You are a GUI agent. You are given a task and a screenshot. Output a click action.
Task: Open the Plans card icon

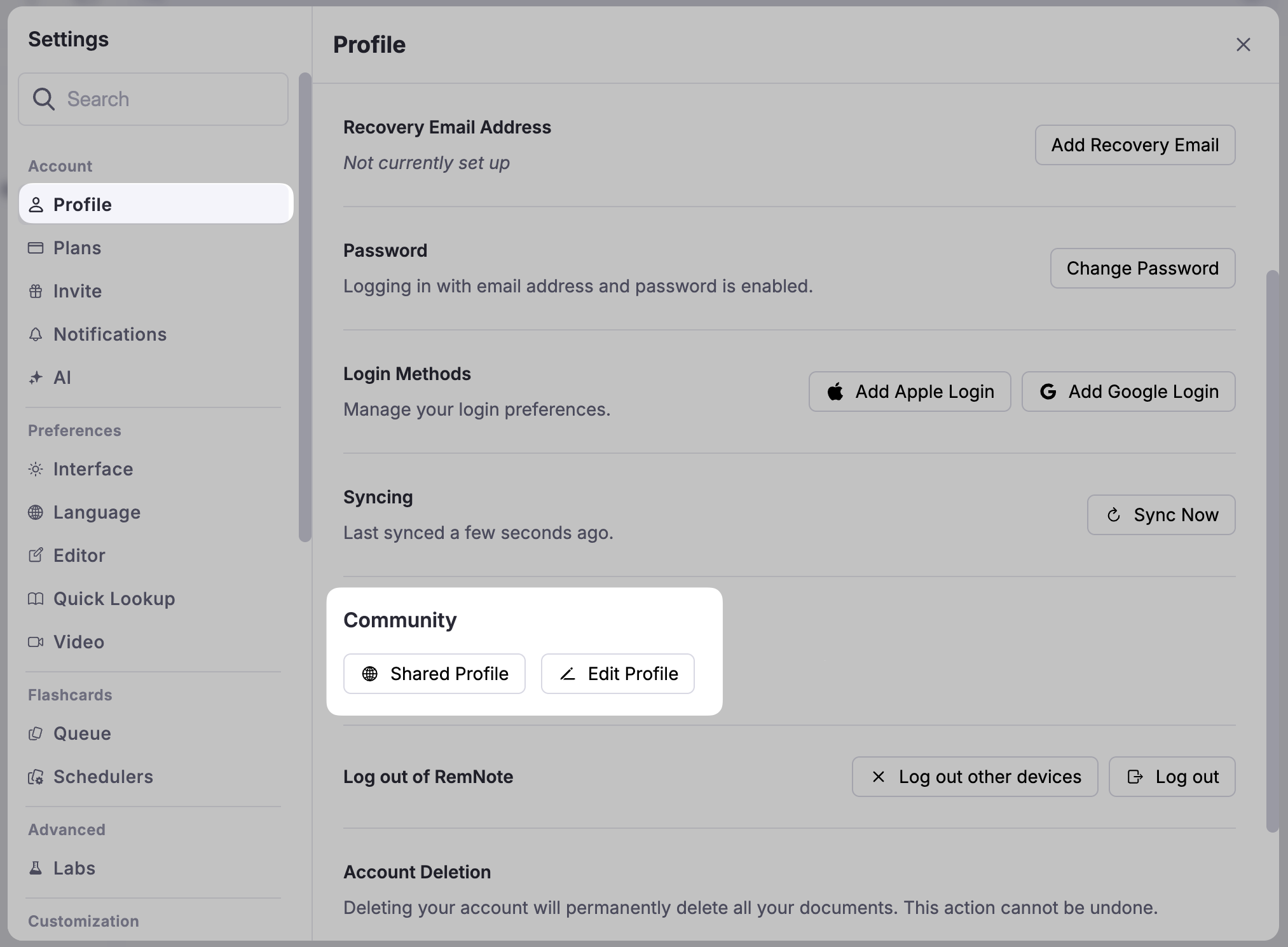(x=36, y=248)
